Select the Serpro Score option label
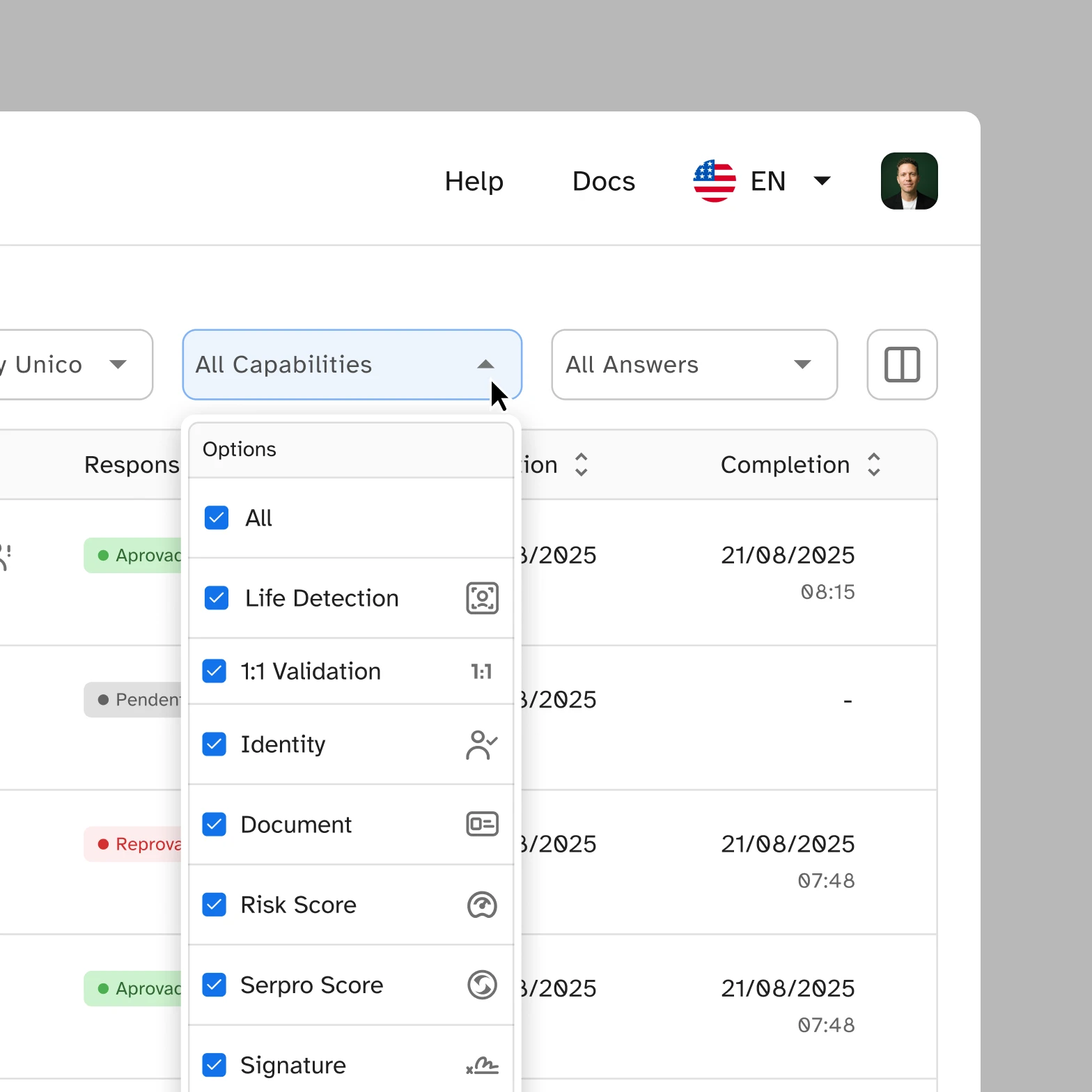Screen dimensions: 1092x1092 click(x=311, y=985)
